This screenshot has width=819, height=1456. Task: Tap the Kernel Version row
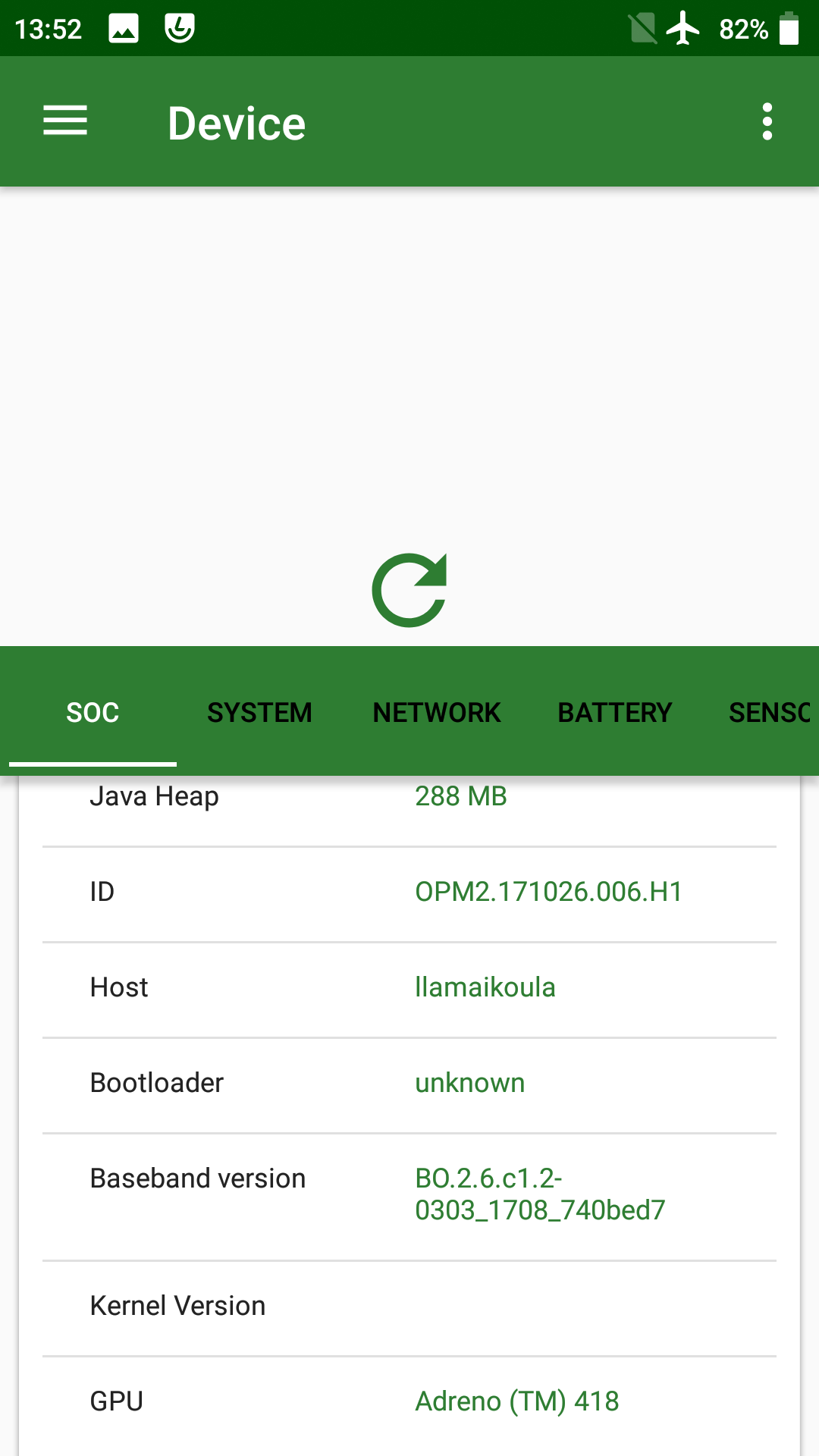coord(409,1306)
